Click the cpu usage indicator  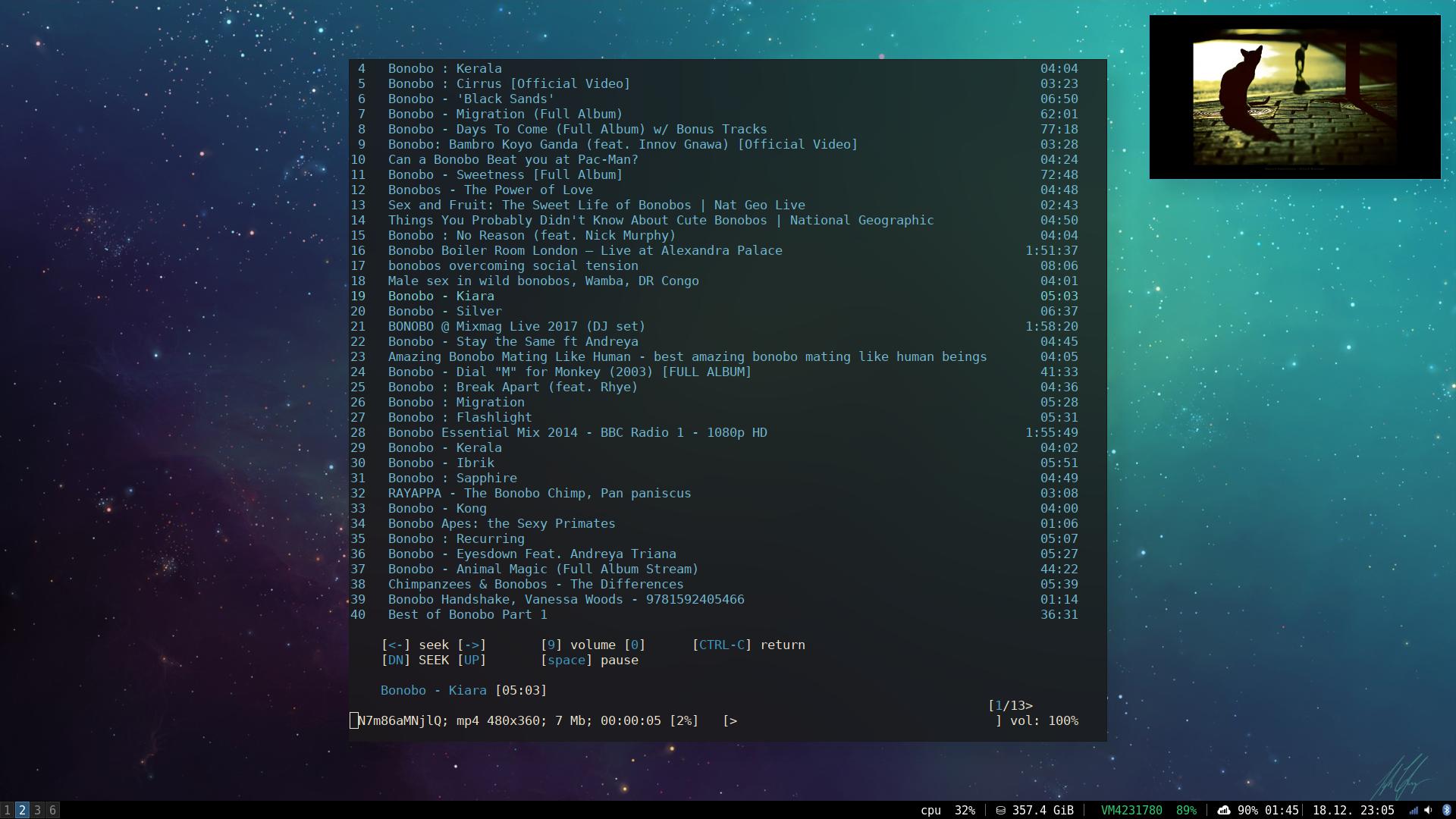click(947, 810)
